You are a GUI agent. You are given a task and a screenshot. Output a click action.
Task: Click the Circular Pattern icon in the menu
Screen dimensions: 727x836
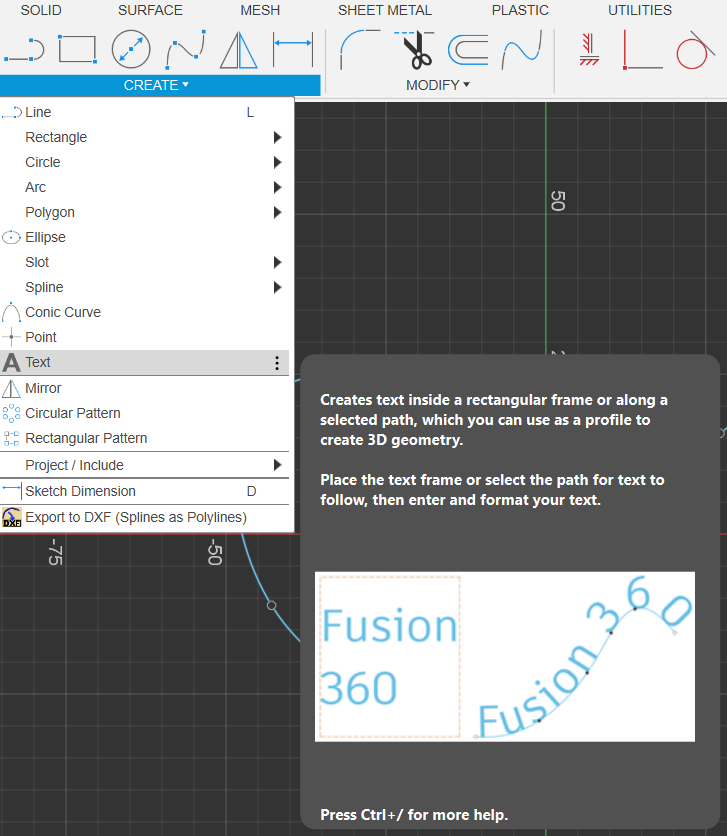[11, 413]
